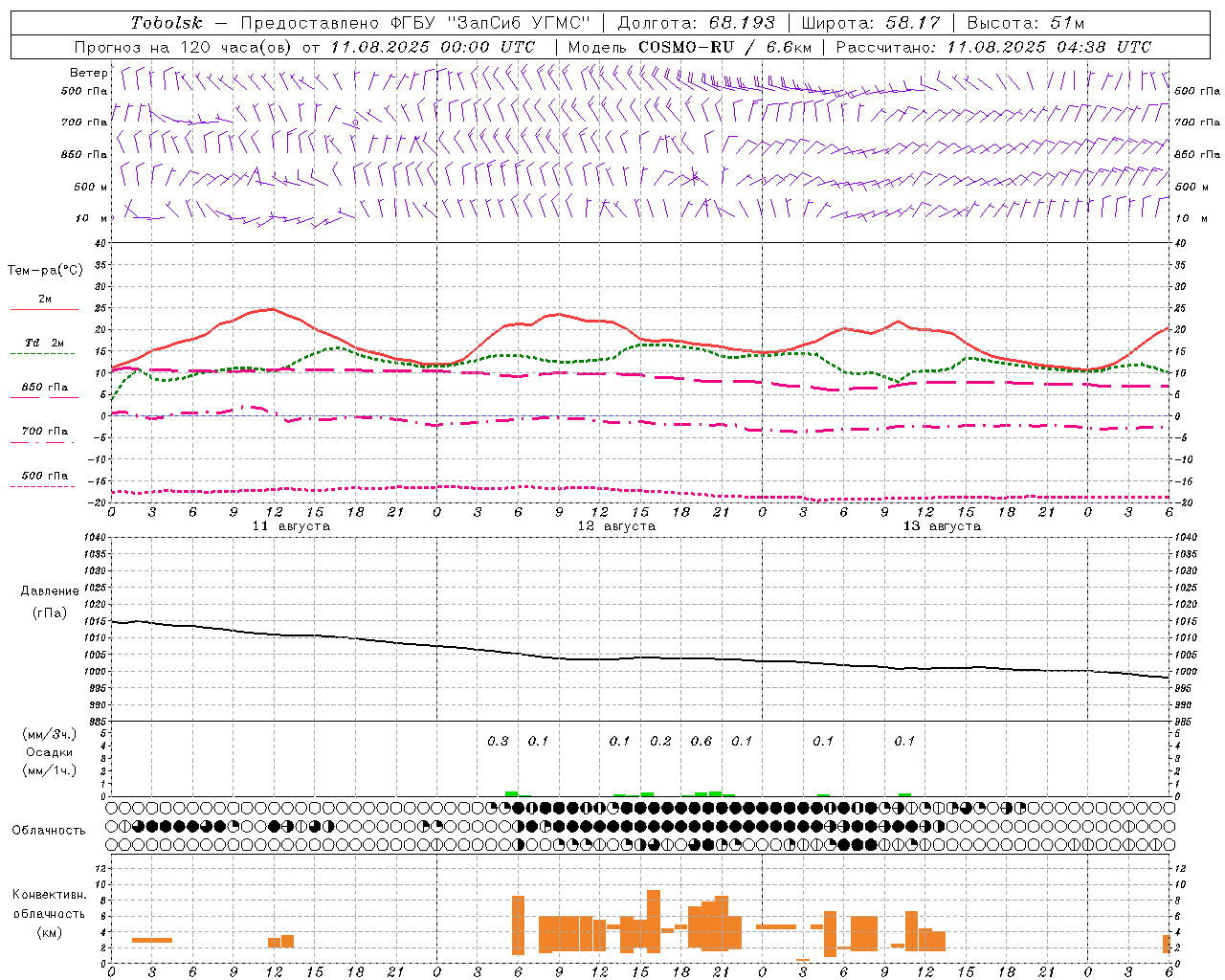Click the 'Осадки' precipitation label
This screenshot has width=1225, height=980.
point(50,753)
